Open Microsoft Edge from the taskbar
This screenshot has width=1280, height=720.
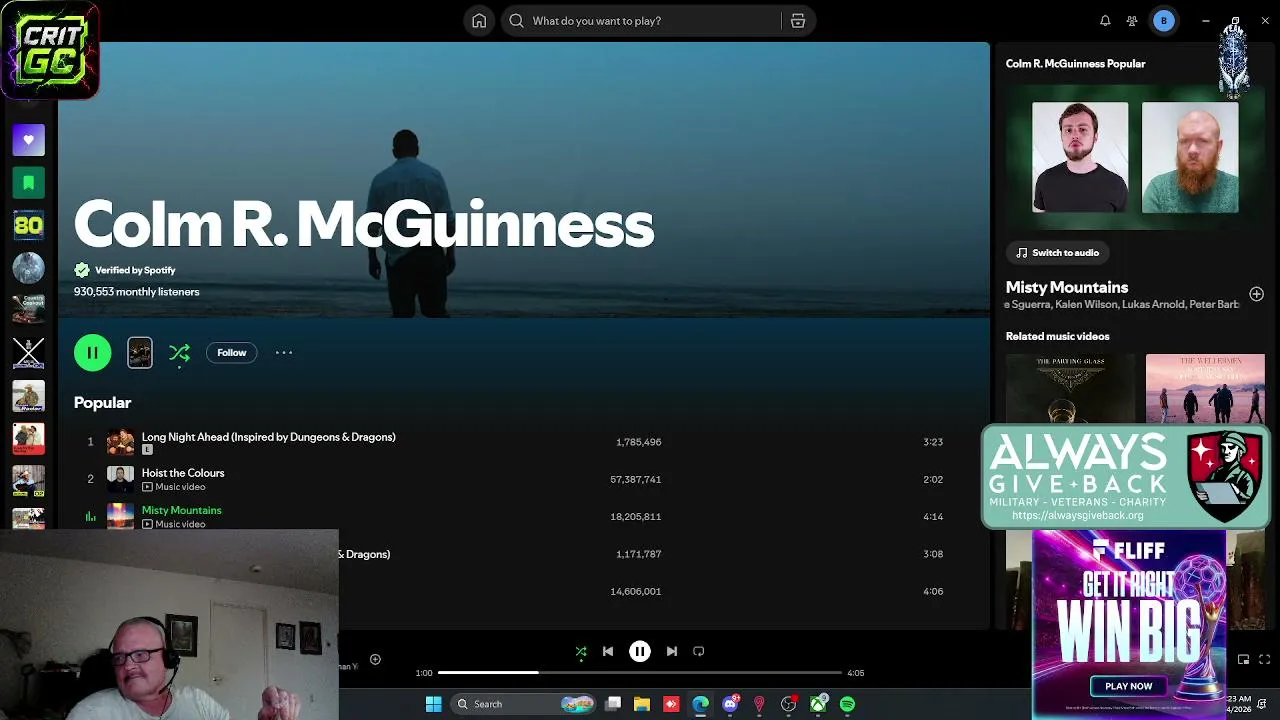pos(700,704)
